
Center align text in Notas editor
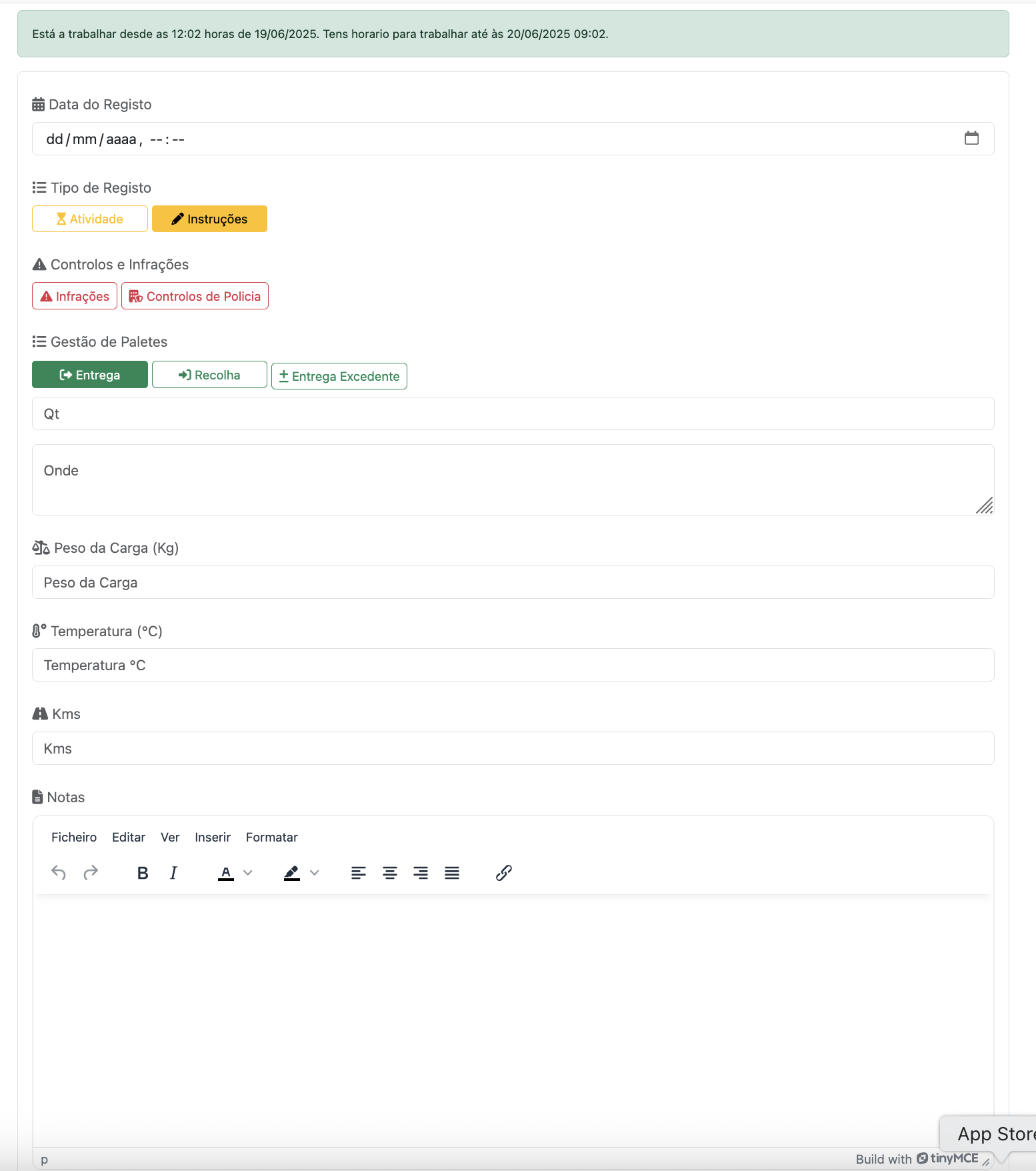click(390, 872)
